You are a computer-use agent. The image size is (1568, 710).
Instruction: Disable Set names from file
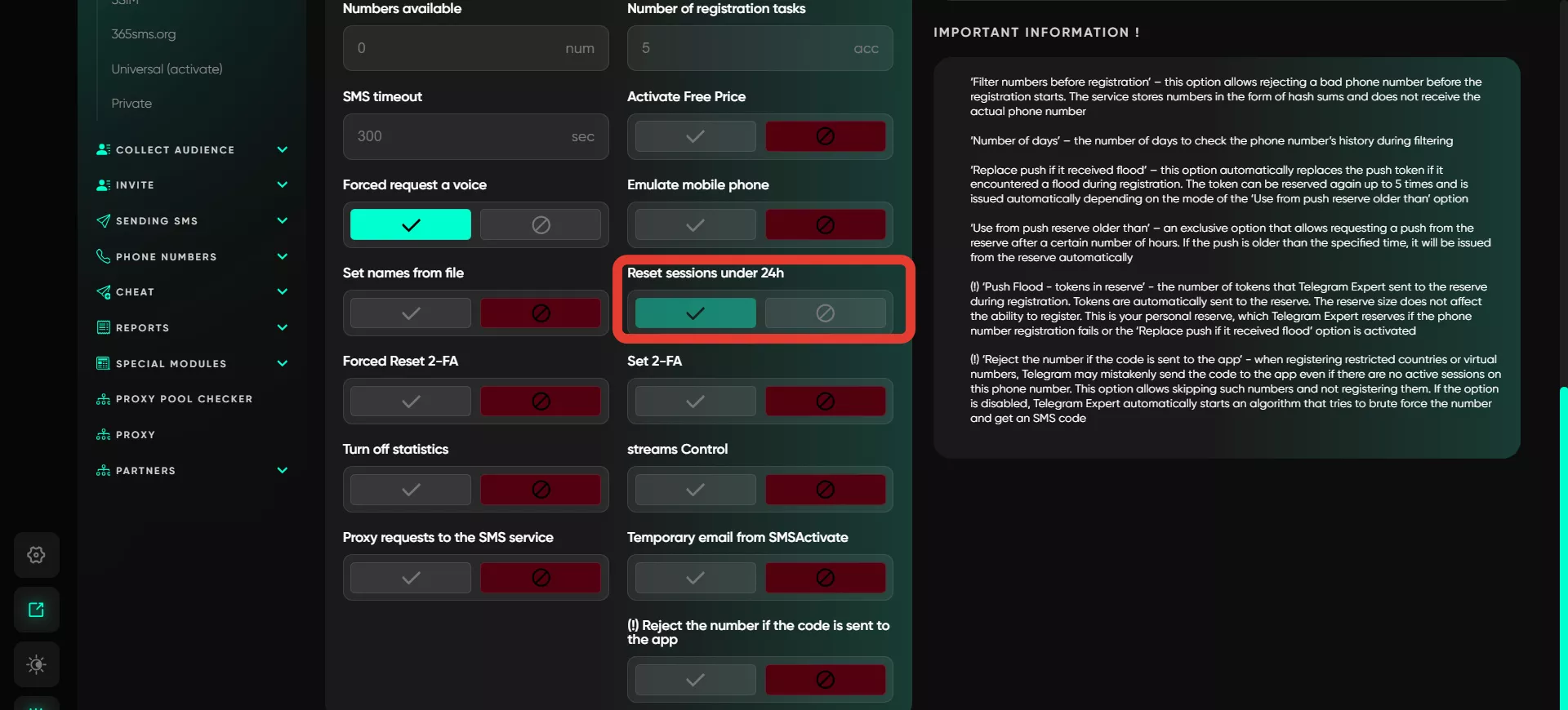[541, 313]
